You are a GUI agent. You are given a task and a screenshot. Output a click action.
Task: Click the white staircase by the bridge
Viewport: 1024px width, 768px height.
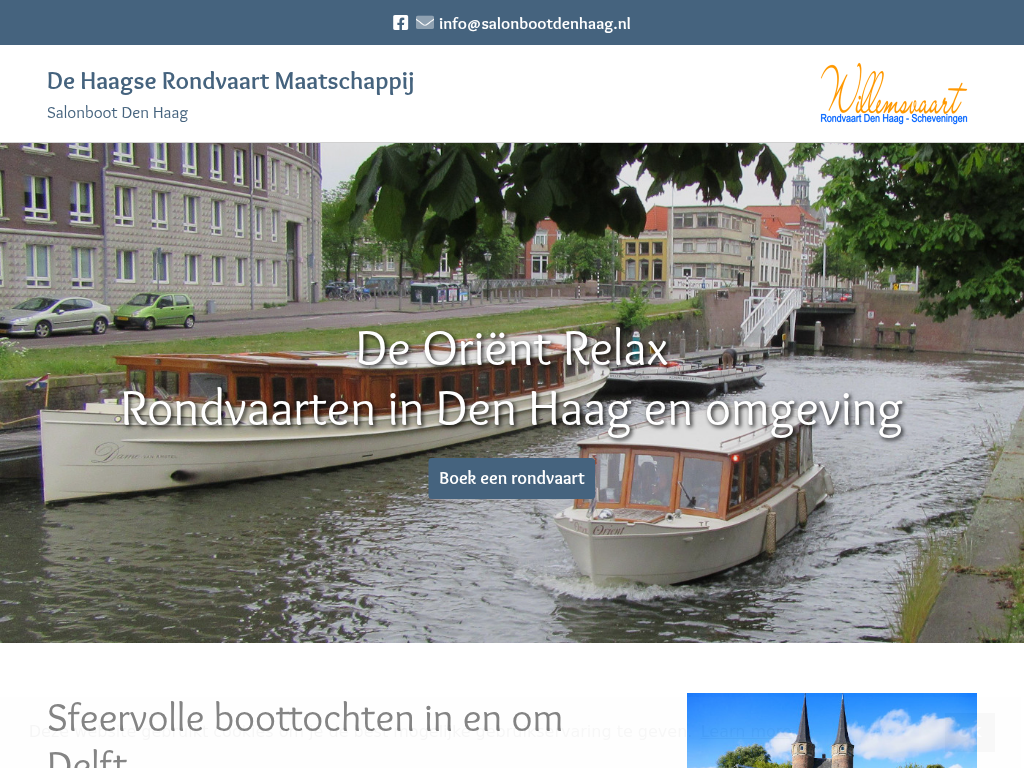[x=770, y=313]
